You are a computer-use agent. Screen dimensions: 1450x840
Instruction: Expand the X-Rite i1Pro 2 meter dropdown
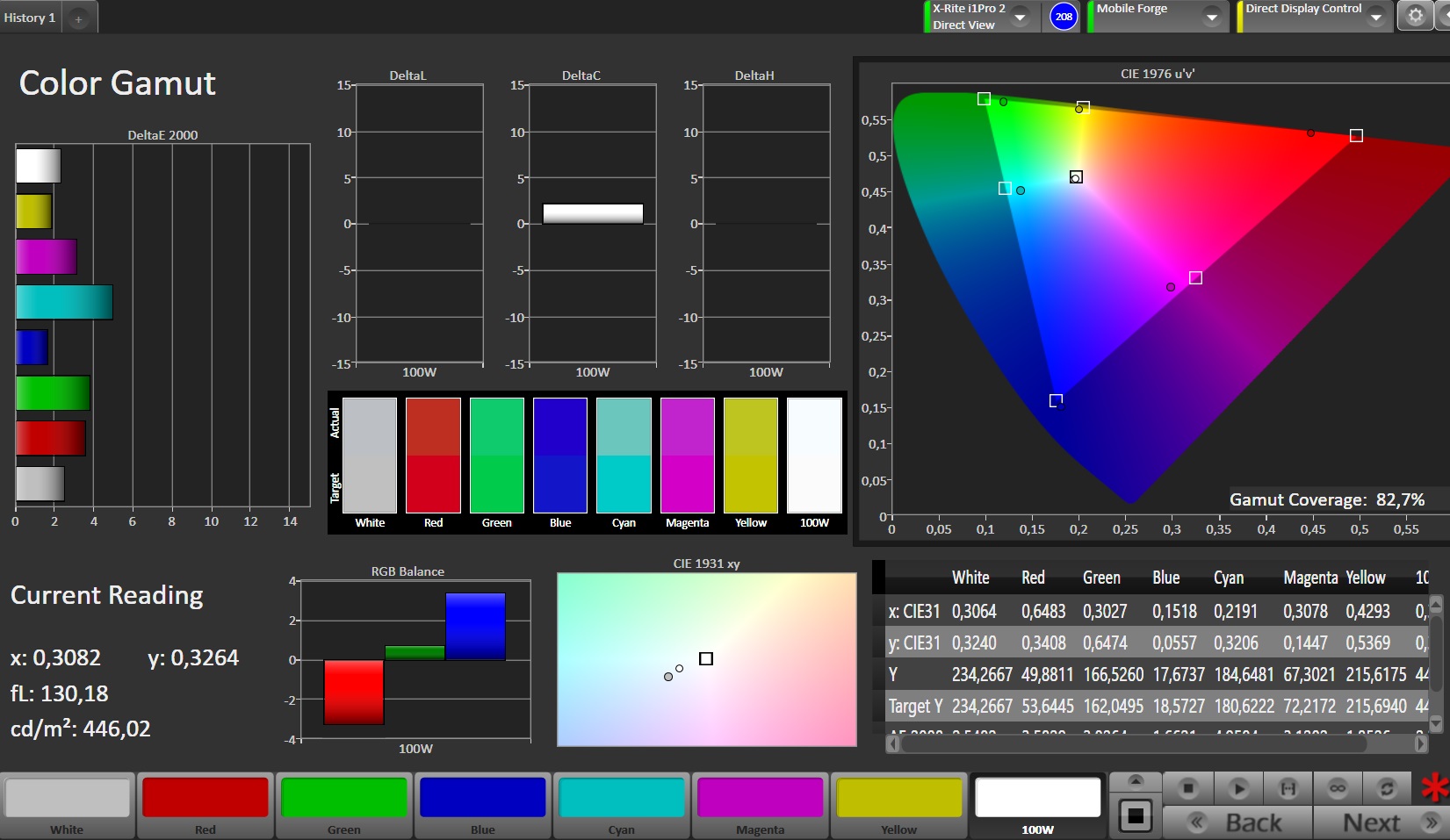(1021, 17)
